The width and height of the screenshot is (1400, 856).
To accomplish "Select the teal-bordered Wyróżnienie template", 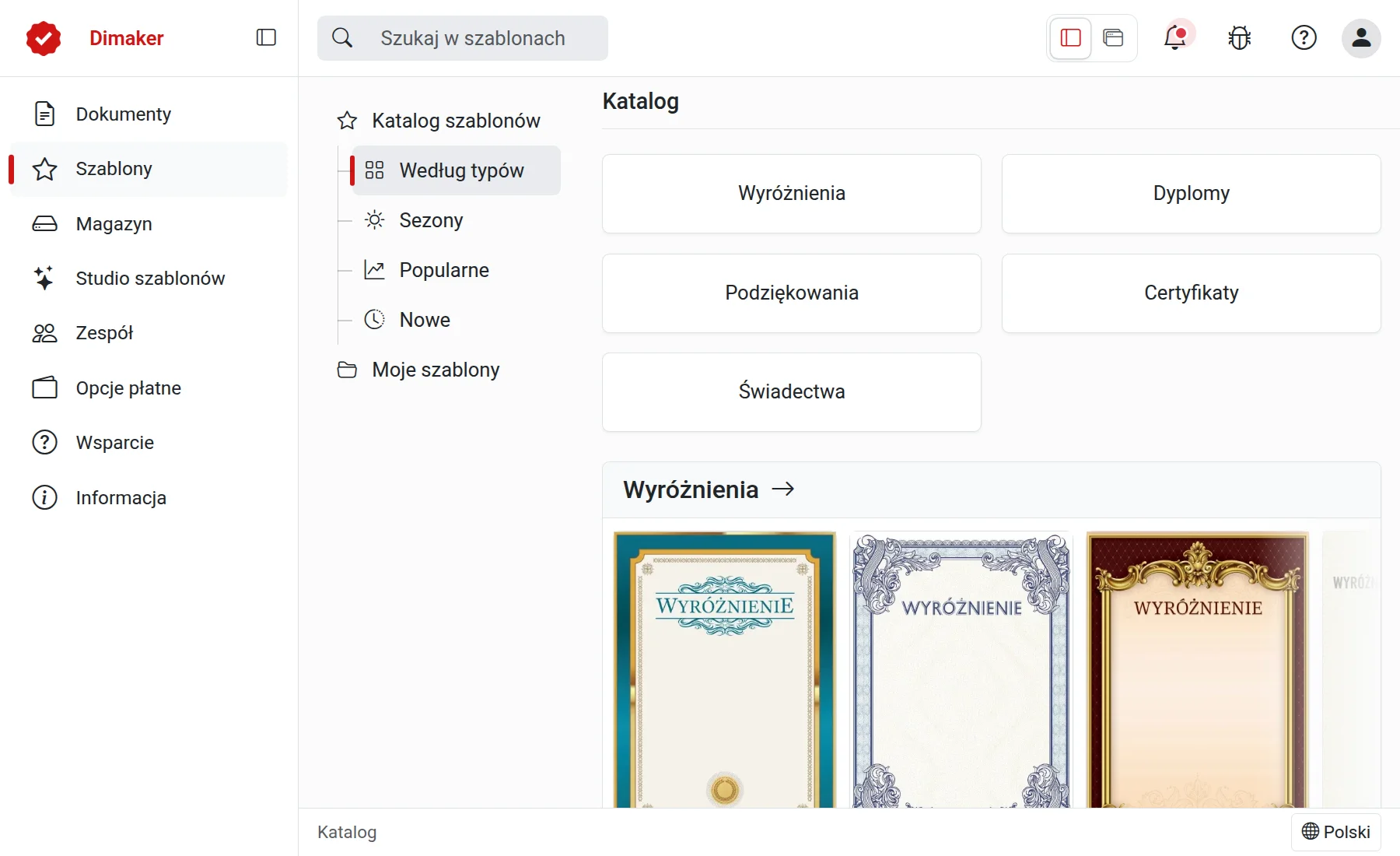I will pos(725,670).
